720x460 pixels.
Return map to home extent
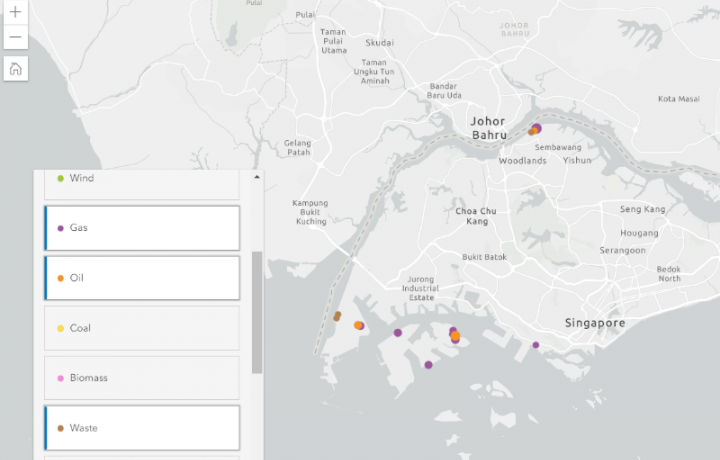coord(16,69)
